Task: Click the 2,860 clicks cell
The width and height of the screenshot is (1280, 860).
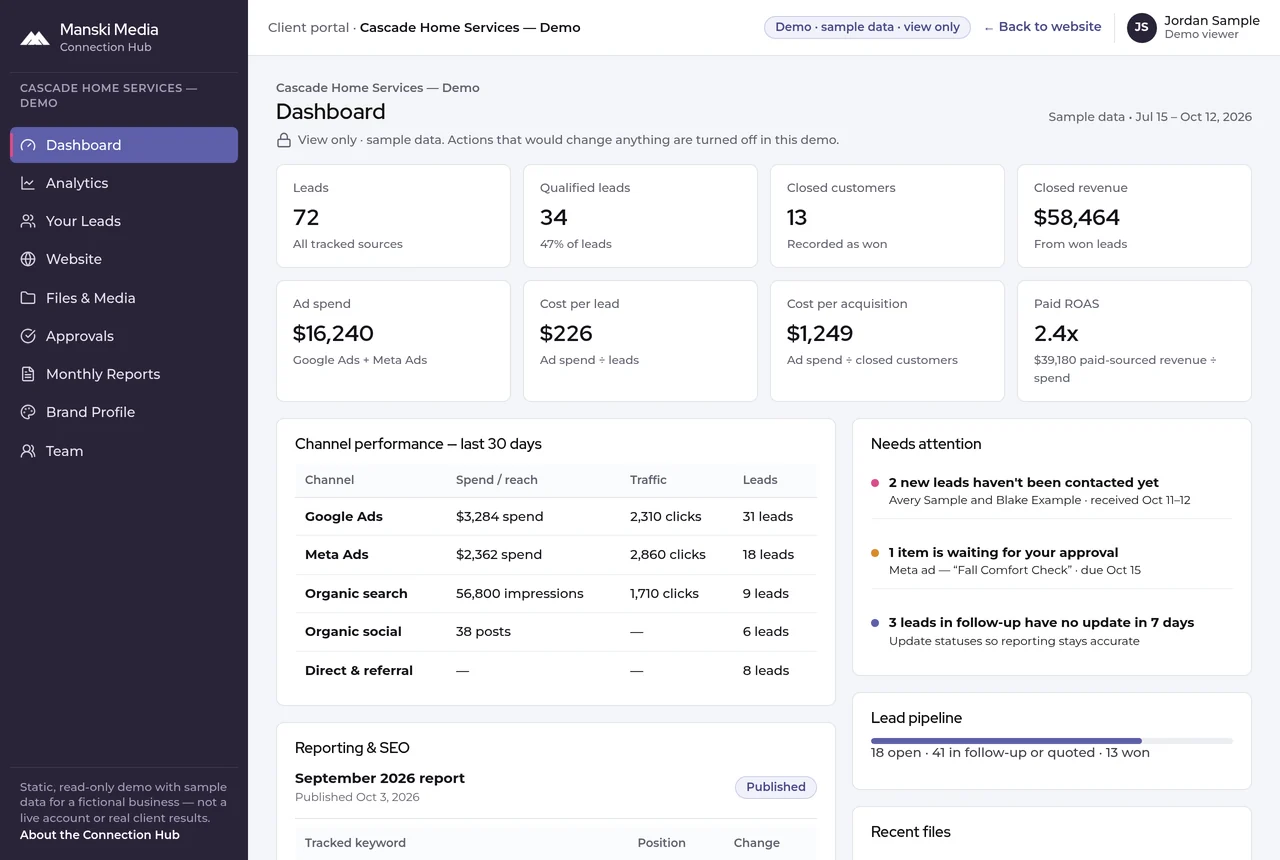Action: 668,555
